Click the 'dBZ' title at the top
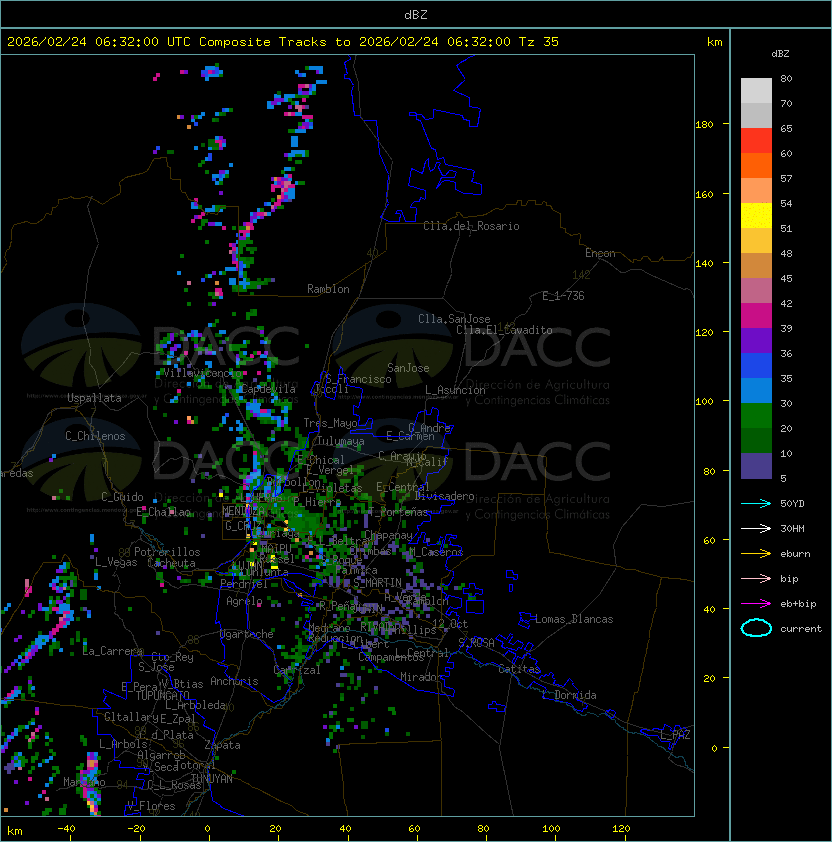The height and width of the screenshot is (842, 832). tap(416, 14)
